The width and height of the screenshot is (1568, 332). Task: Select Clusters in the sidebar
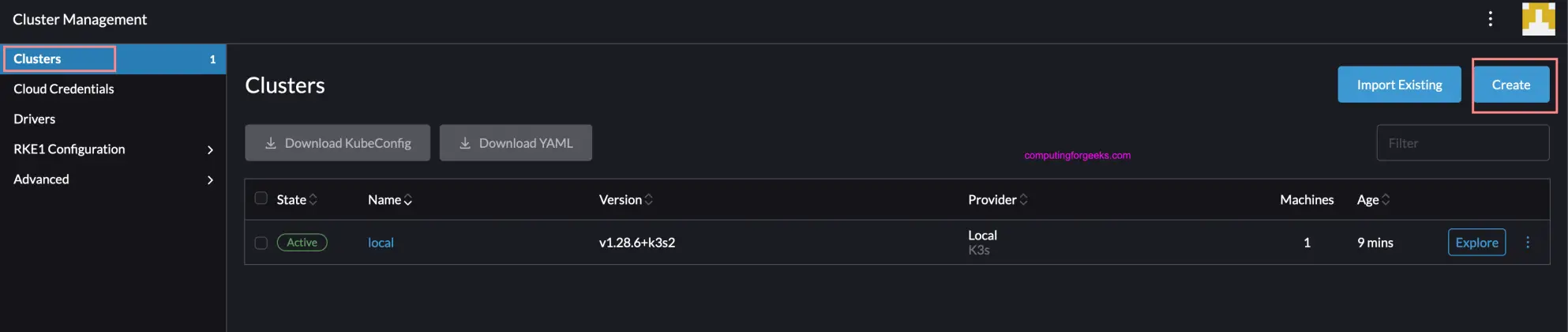pyautogui.click(x=37, y=58)
